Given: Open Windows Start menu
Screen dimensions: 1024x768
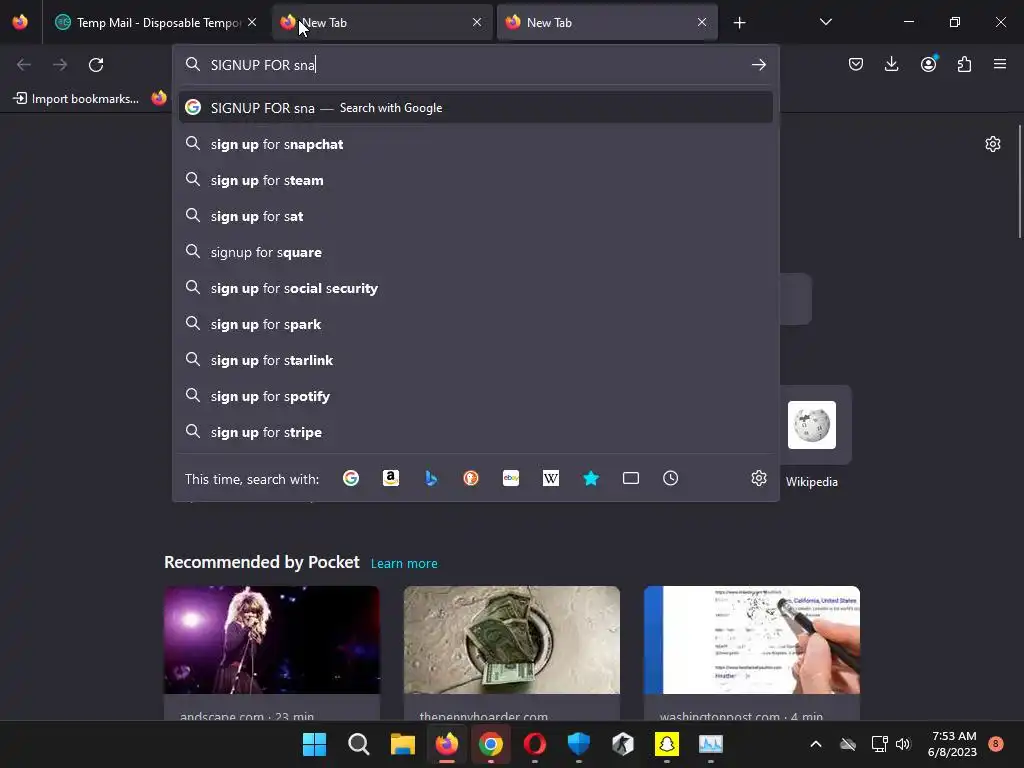Looking at the screenshot, I should tap(314, 744).
